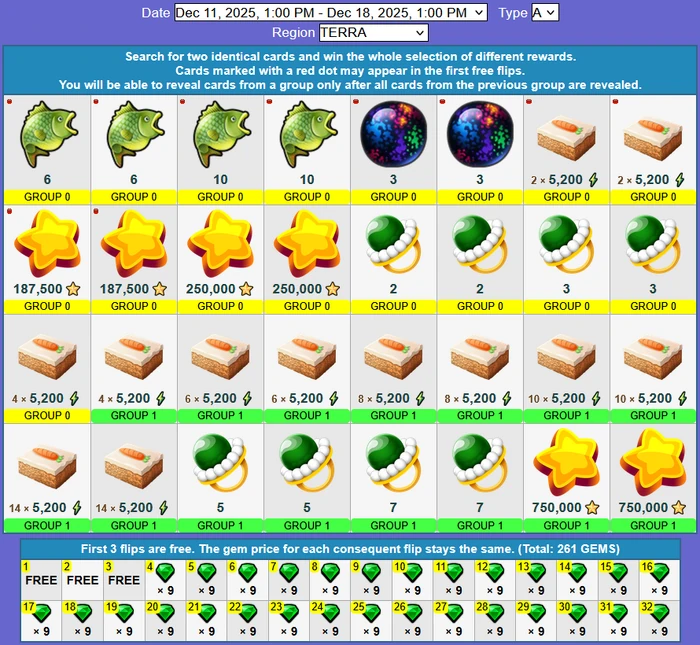The height and width of the screenshot is (645, 700).
Task: Click the first green ring card labeled 3
Action: pyautogui.click(x=567, y=259)
